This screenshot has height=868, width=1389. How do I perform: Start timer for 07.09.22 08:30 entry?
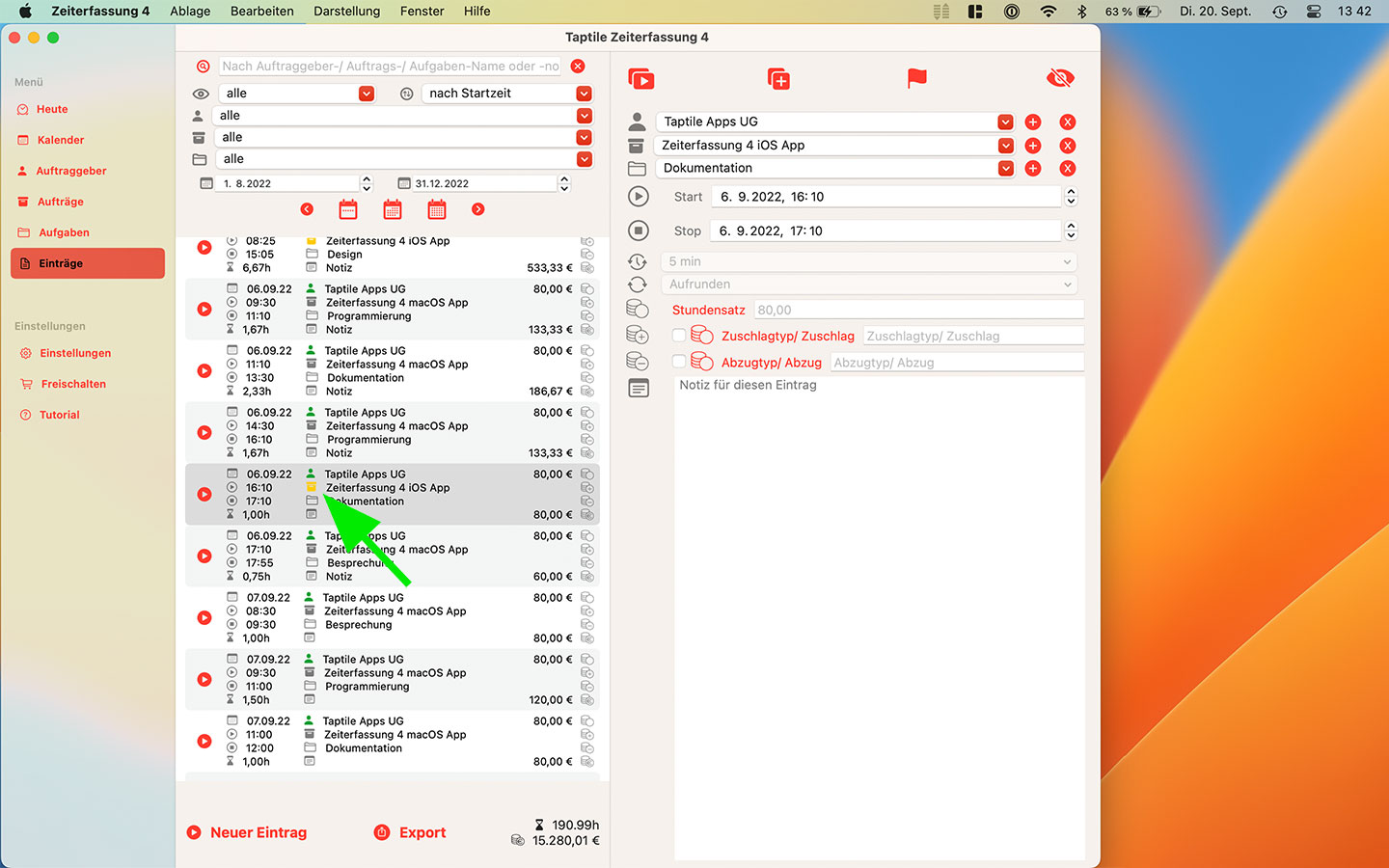pos(204,618)
